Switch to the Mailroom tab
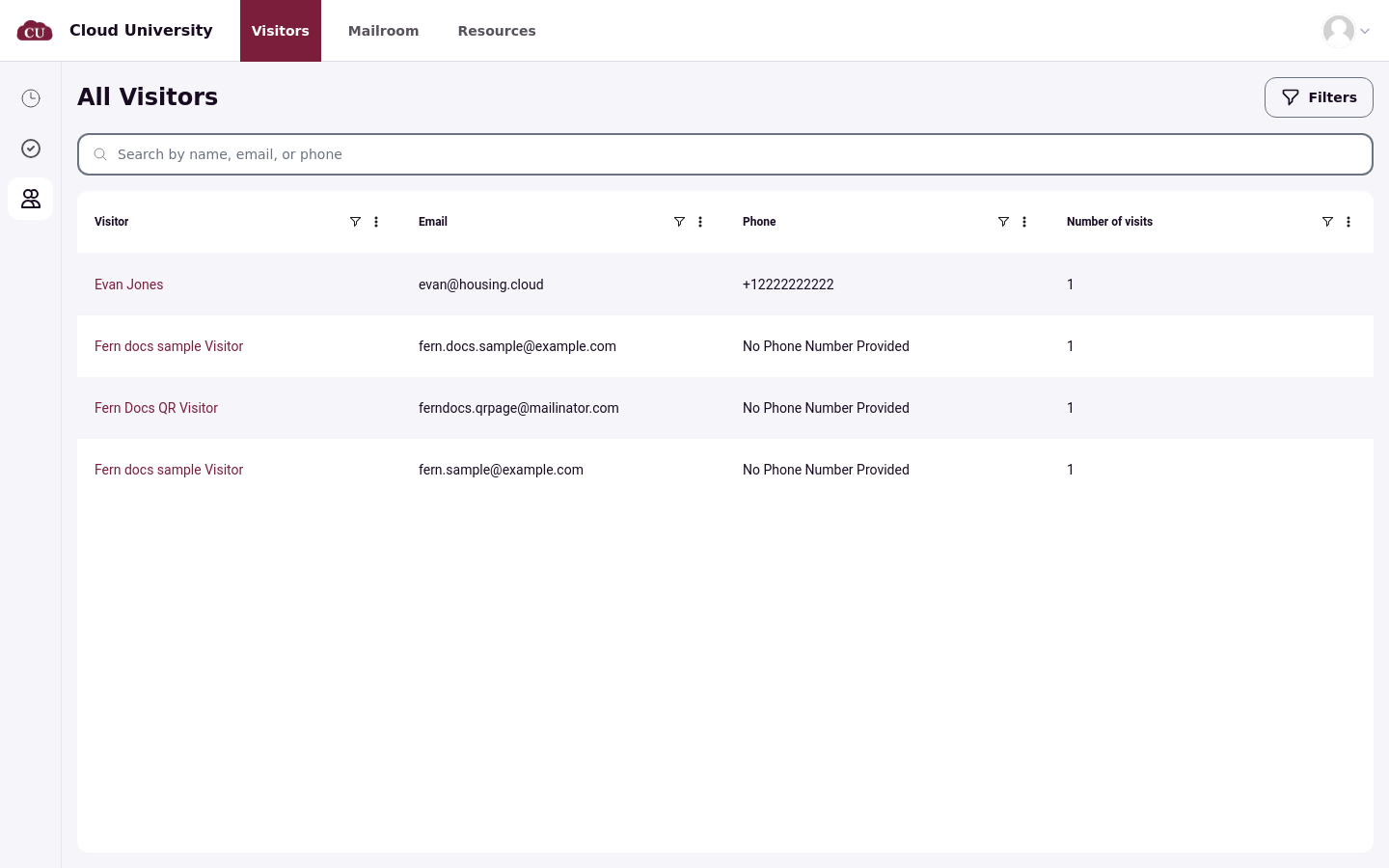Screen dimensions: 1389x868 coord(383,31)
